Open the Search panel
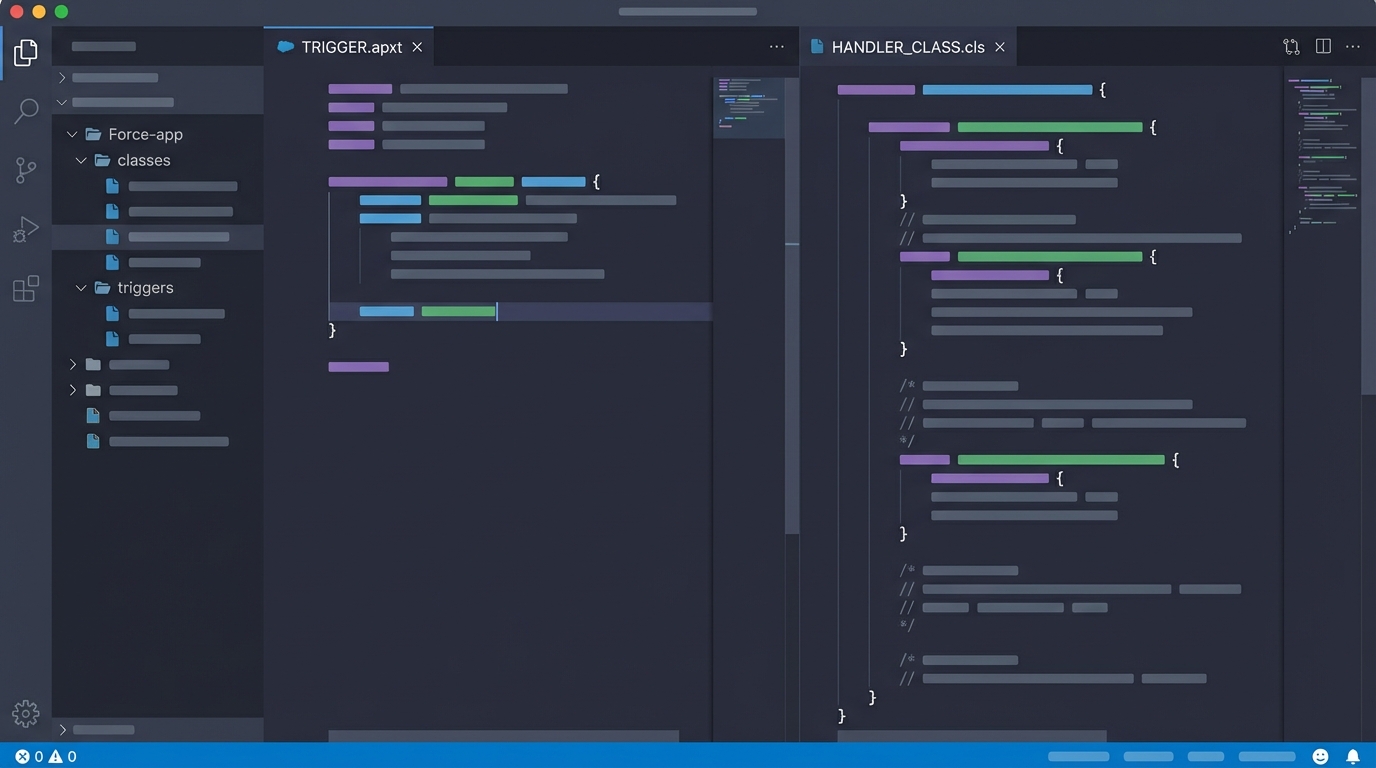 click(25, 110)
